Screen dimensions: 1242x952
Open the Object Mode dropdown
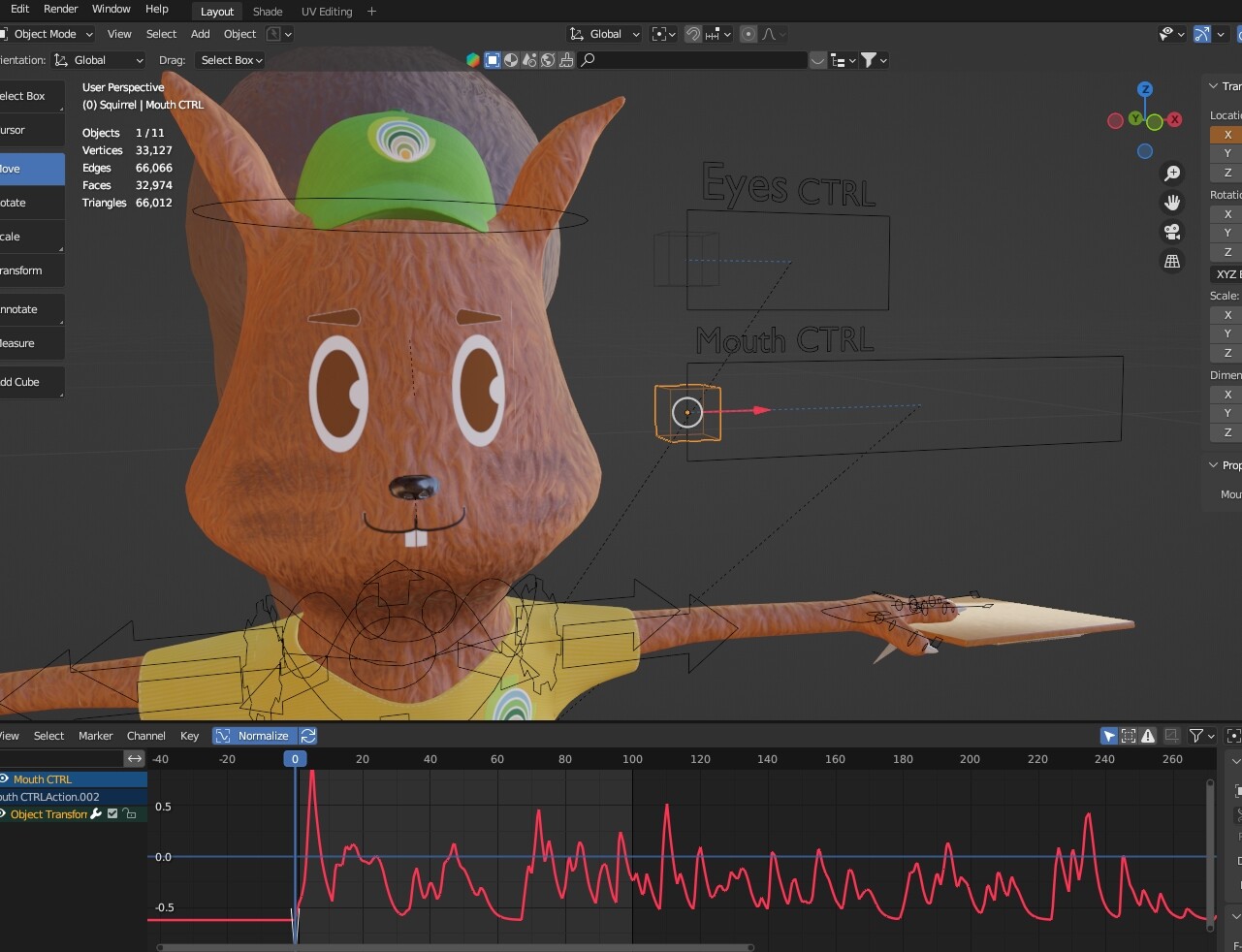click(47, 34)
